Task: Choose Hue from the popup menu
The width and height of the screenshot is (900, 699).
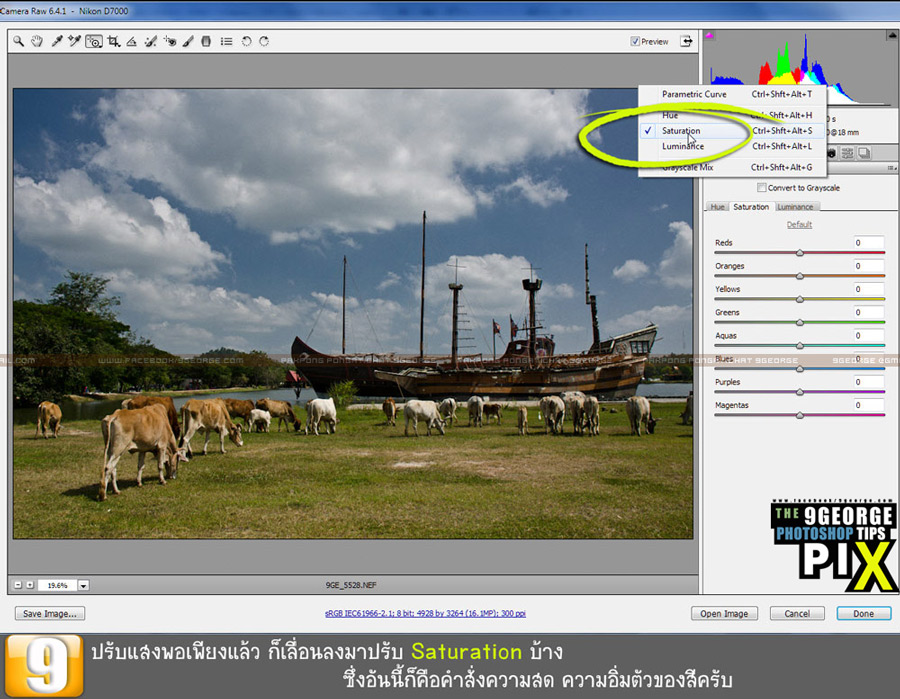Action: [x=732, y=115]
